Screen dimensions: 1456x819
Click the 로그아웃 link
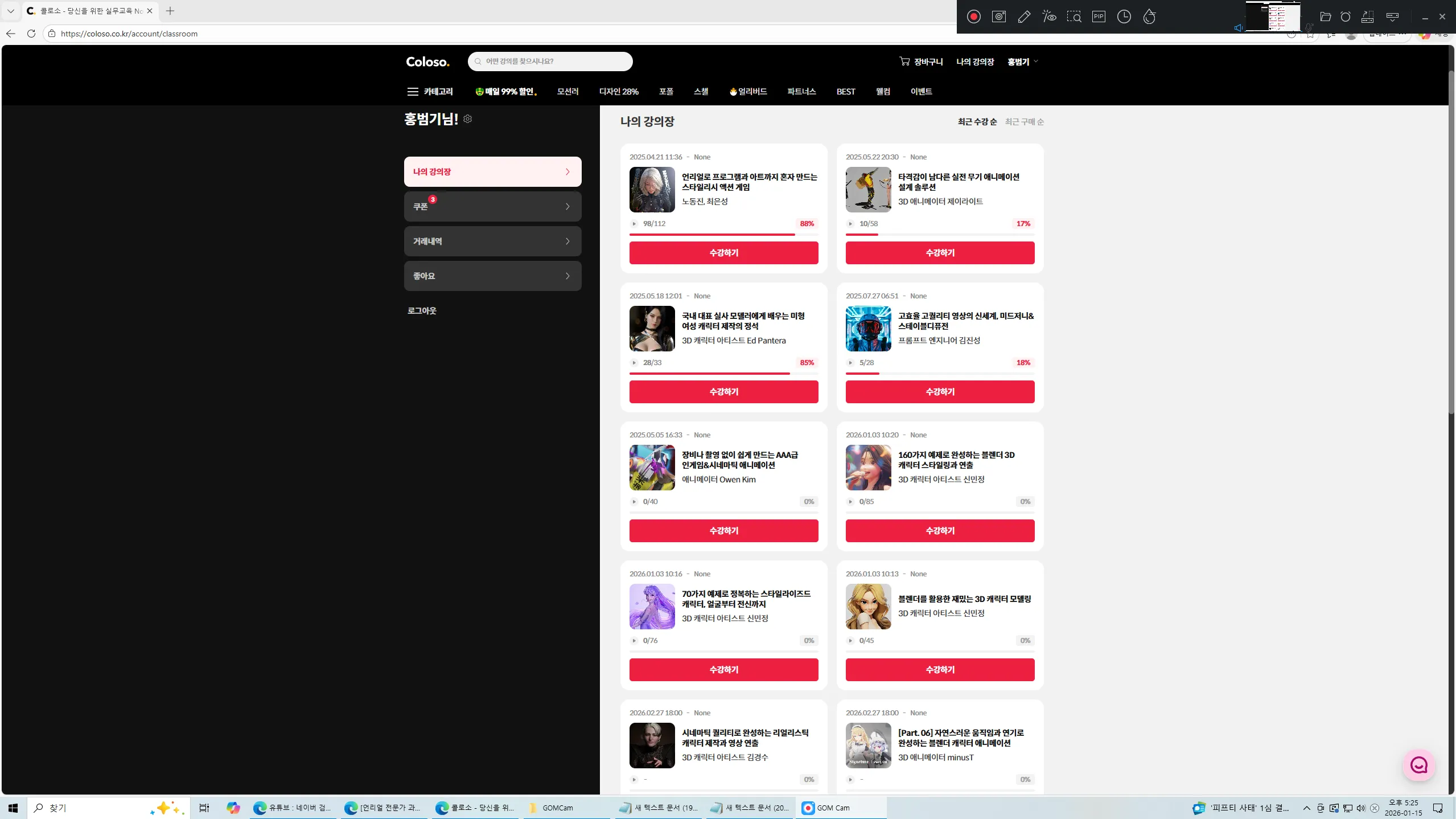[x=422, y=311]
